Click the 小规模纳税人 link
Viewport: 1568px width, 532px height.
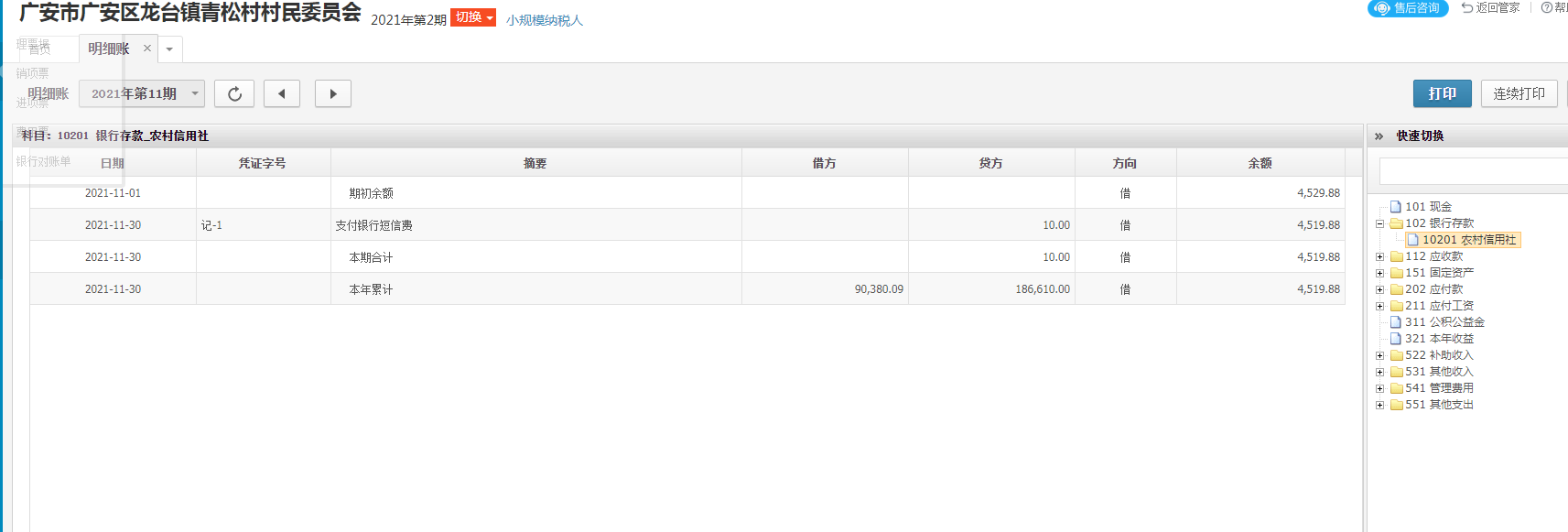[545, 20]
